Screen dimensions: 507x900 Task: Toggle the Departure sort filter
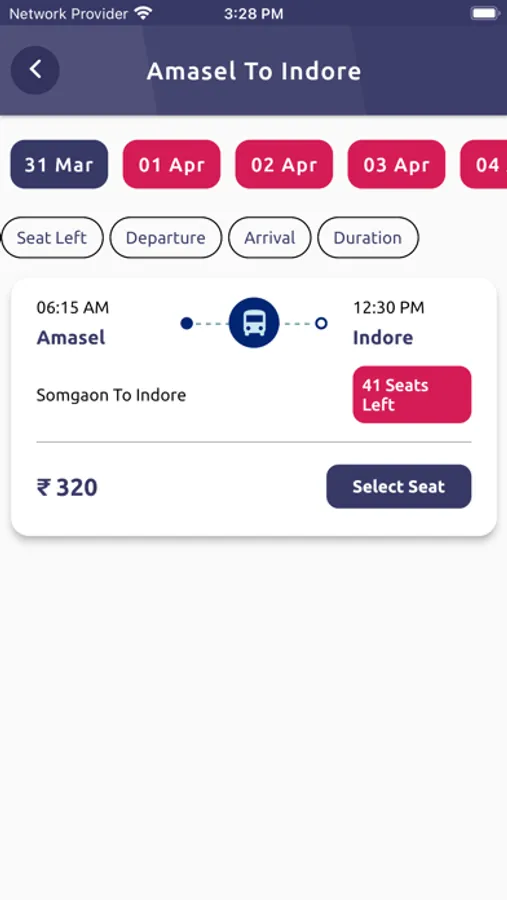(x=165, y=238)
